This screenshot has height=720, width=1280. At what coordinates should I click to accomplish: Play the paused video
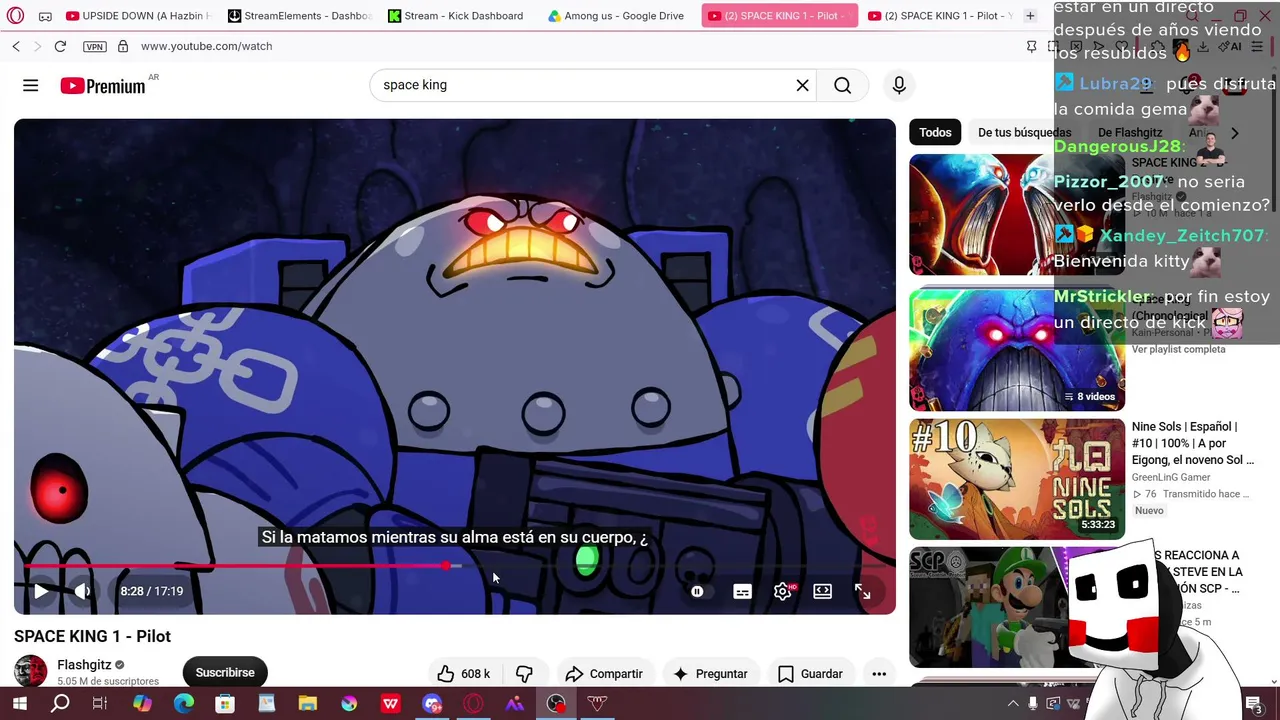click(41, 591)
